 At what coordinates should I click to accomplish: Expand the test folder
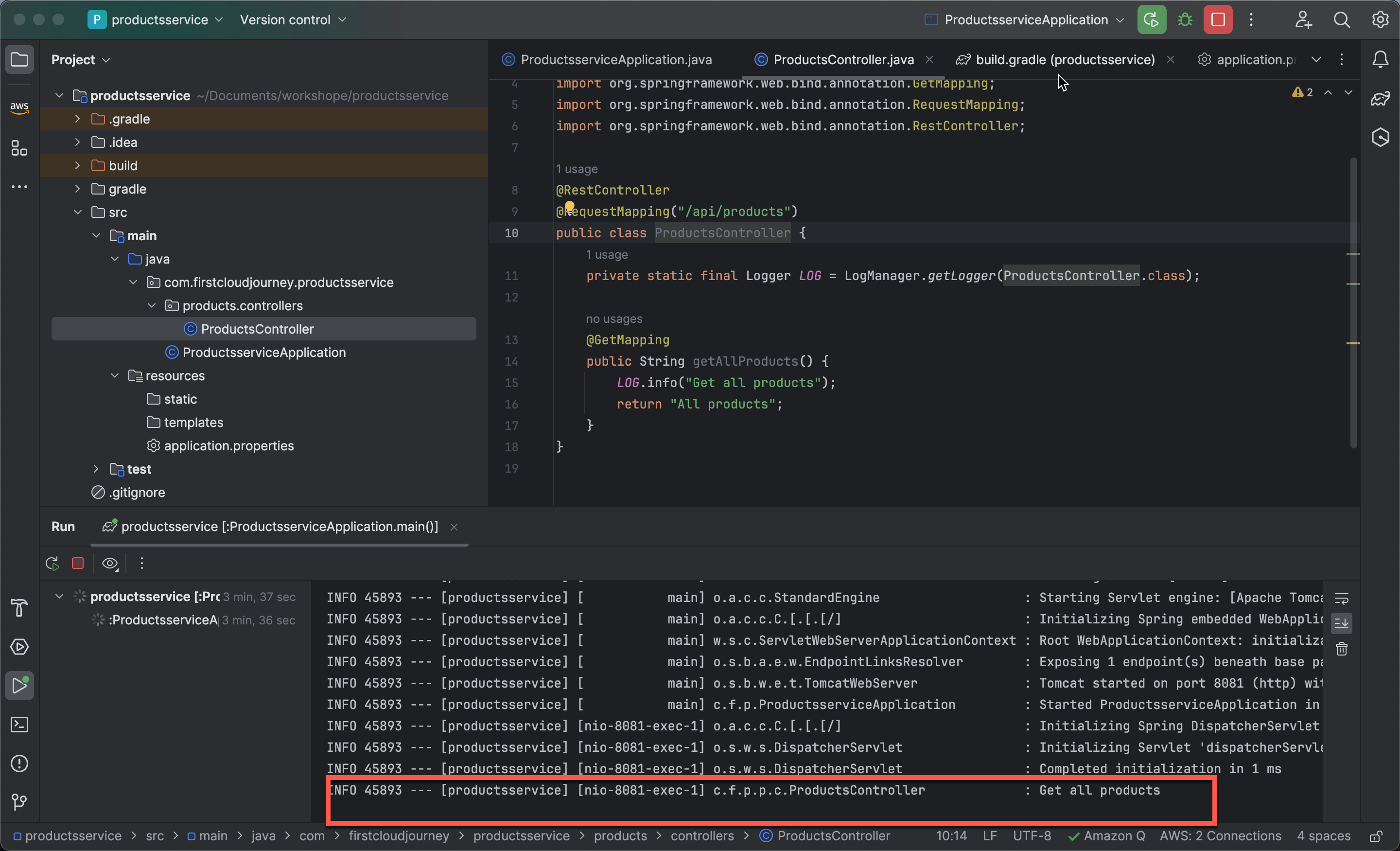coord(96,468)
